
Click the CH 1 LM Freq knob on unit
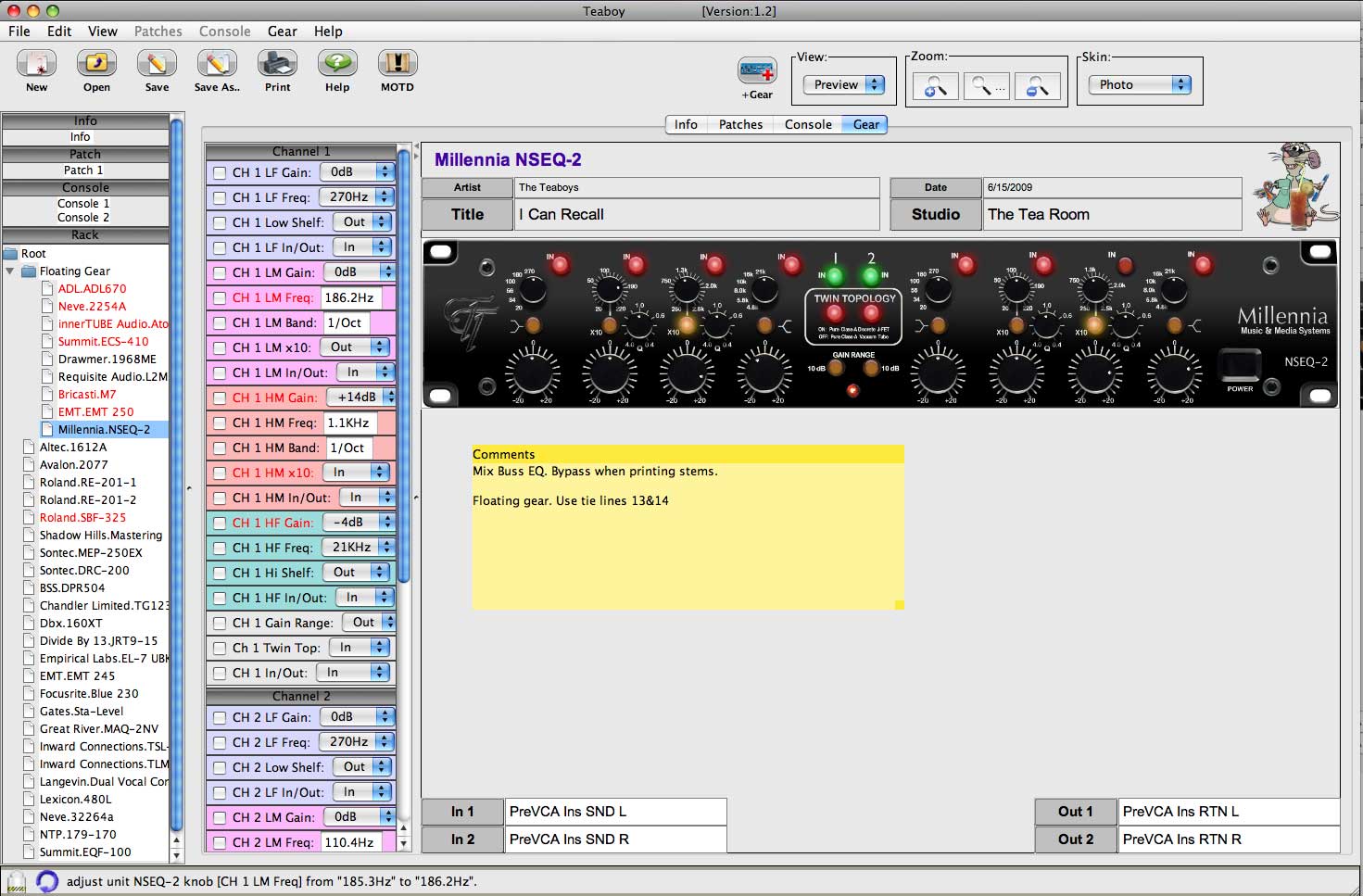611,290
